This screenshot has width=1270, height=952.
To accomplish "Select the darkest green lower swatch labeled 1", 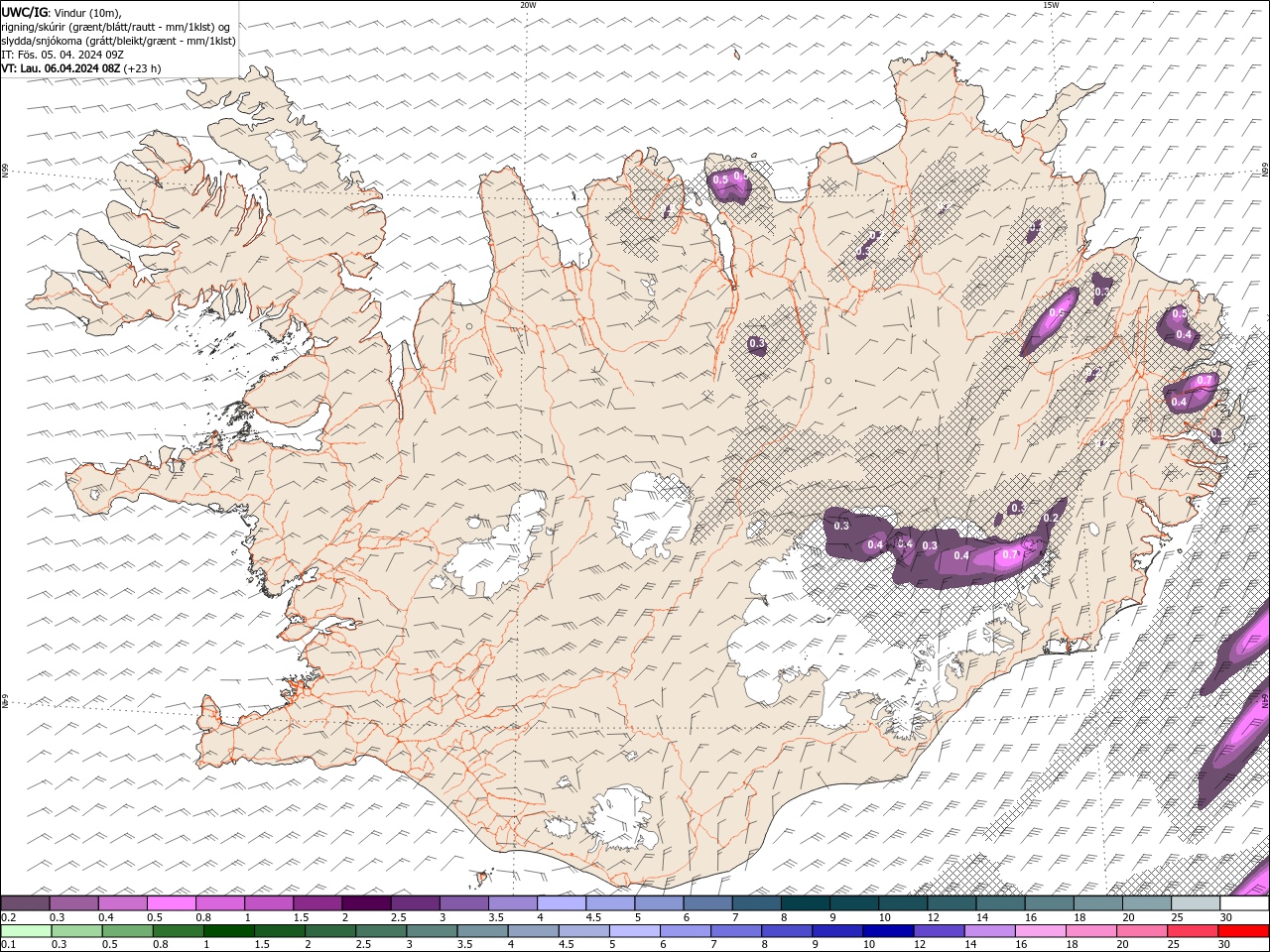I will pos(228,931).
